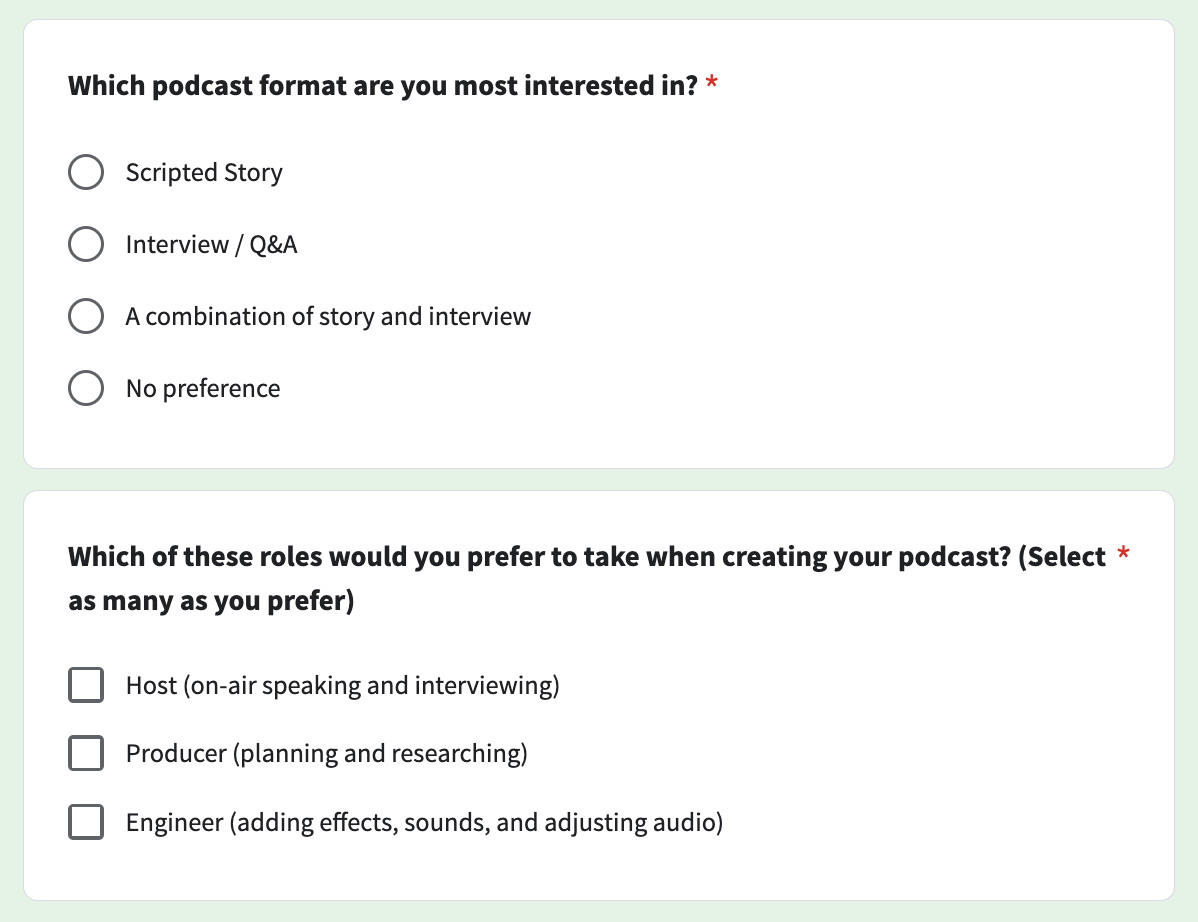Viewport: 1198px width, 922px height.
Task: Click blank area below the Engineer checkbox
Action: [598, 871]
